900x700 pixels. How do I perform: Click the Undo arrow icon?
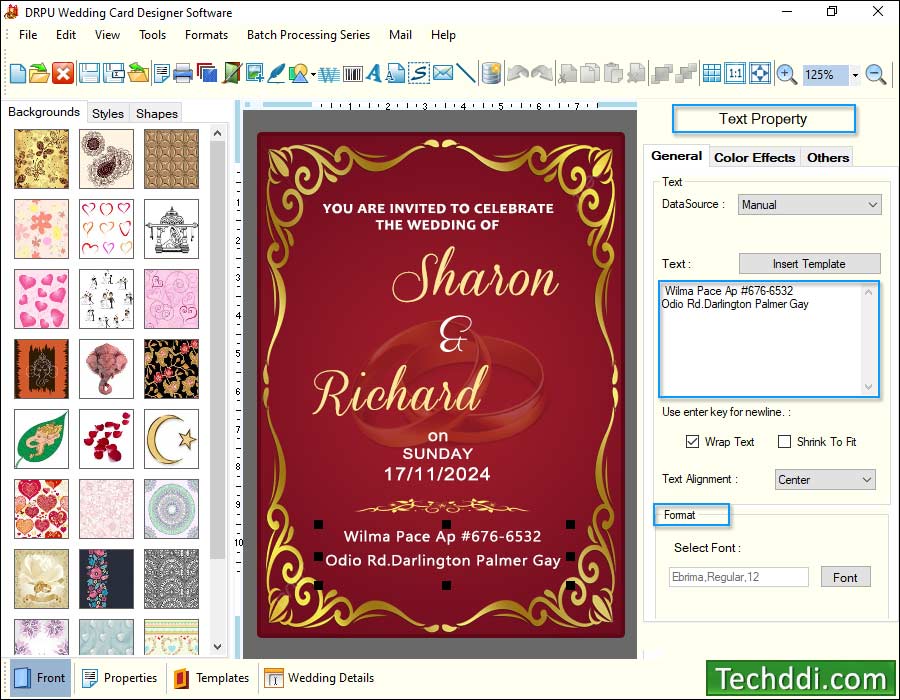[518, 74]
